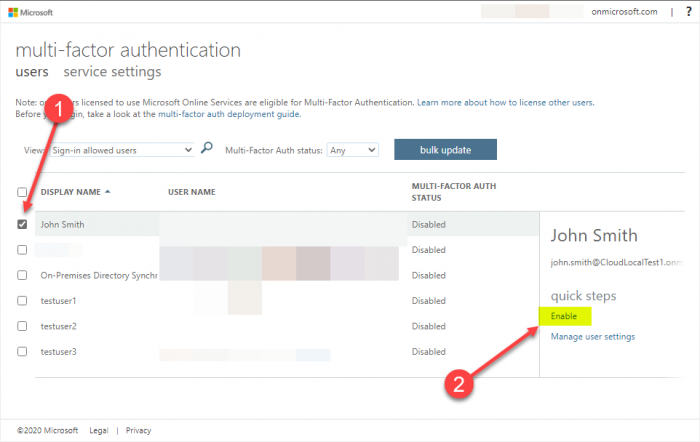Viewport: 700px width, 442px height.
Task: Open the Legal footer link
Action: click(x=99, y=430)
